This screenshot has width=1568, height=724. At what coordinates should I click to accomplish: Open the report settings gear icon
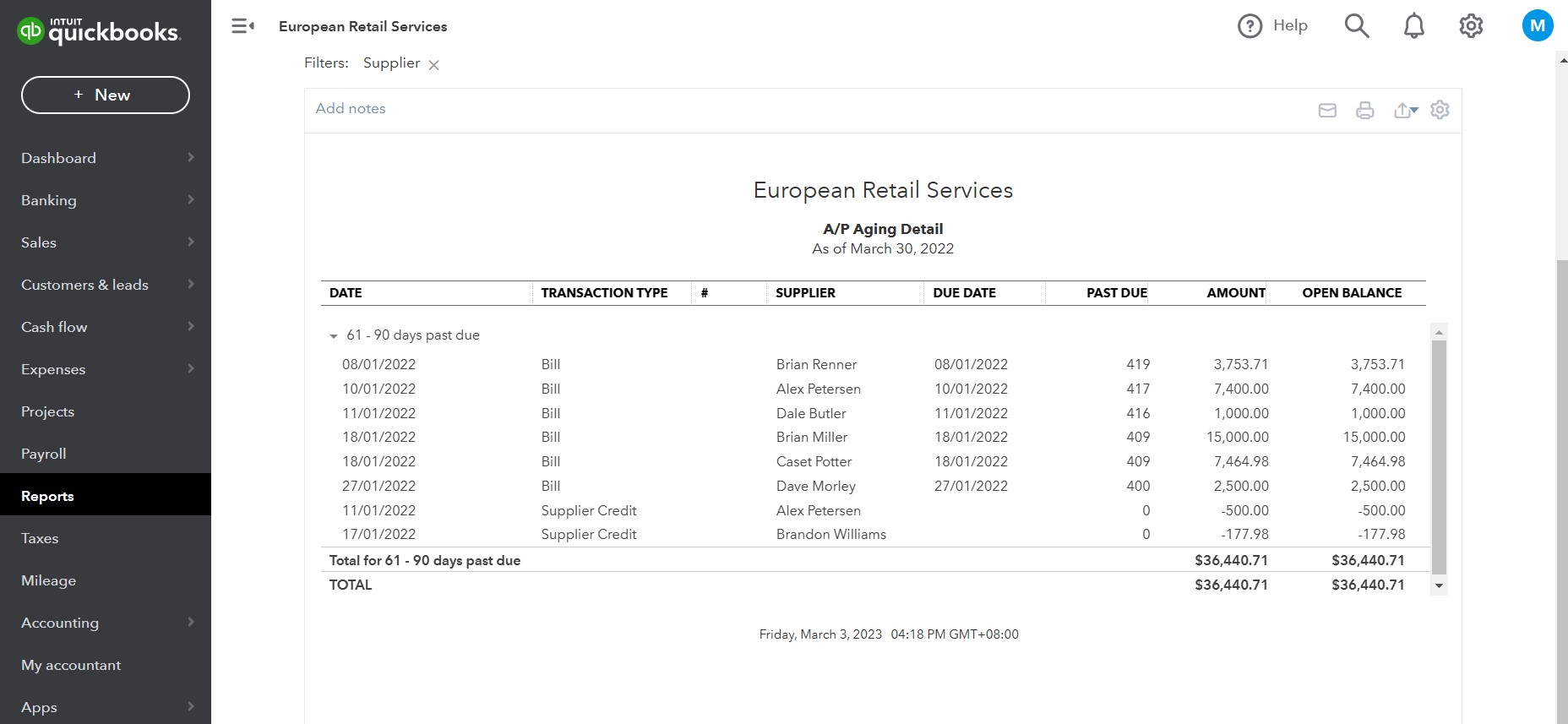point(1440,110)
